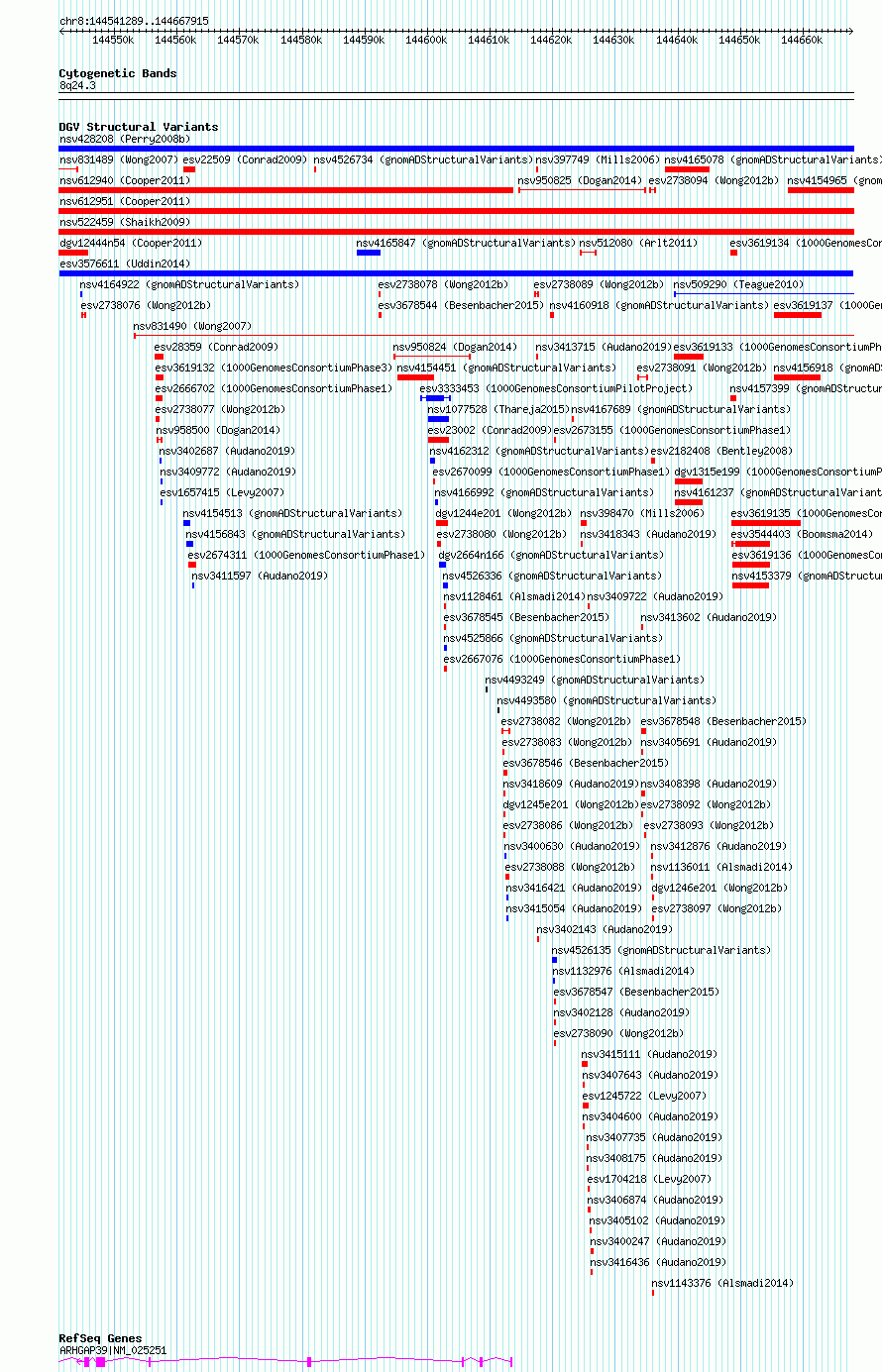
Task: Select gnomAD variant nsv4526135
Action: (661, 950)
